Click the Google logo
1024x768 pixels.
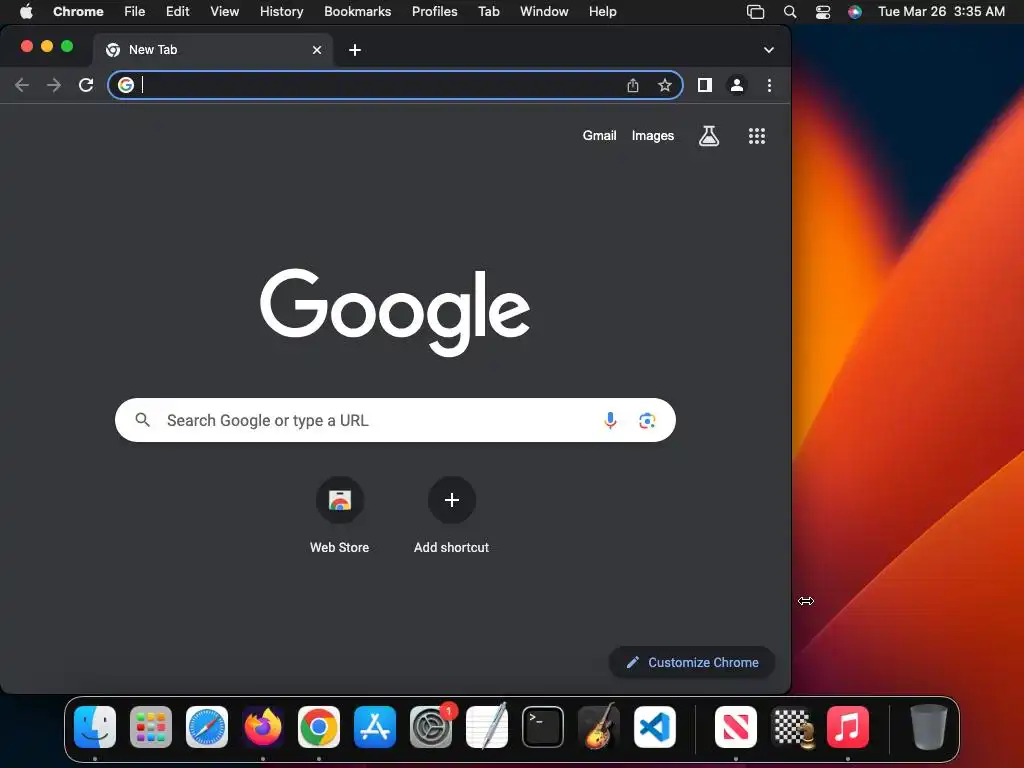pos(395,312)
